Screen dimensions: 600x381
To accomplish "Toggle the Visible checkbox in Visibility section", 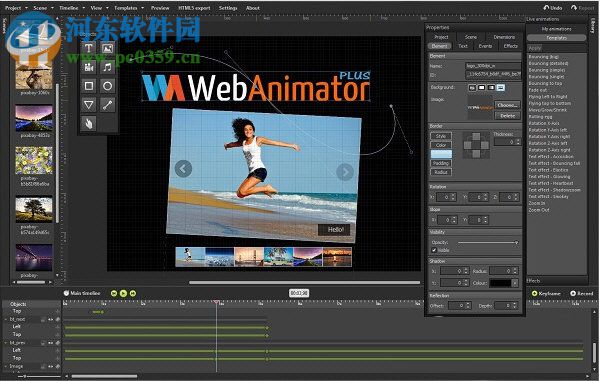I will tap(434, 250).
